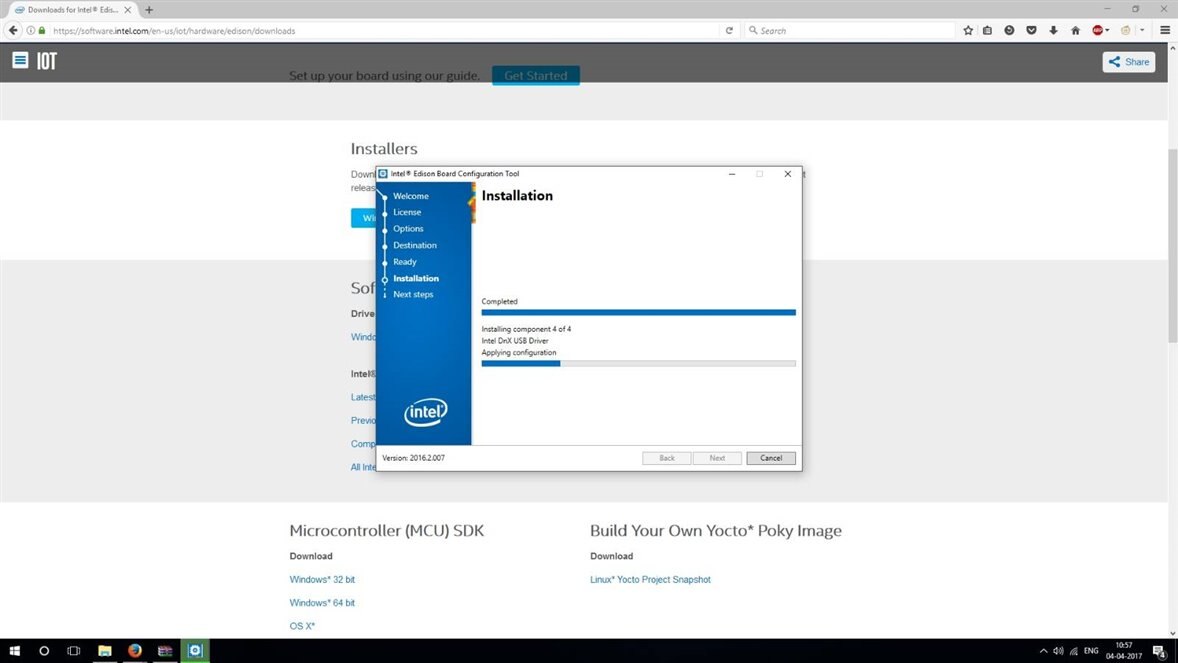Click the Edison installer taskbar icon
This screenshot has height=663, width=1178.
[x=195, y=651]
